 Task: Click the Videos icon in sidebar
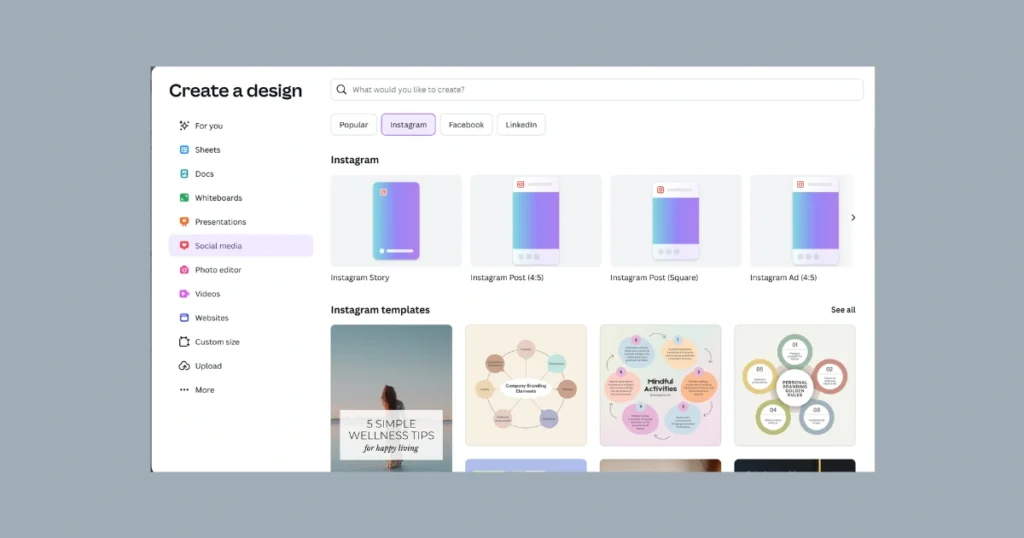184,294
